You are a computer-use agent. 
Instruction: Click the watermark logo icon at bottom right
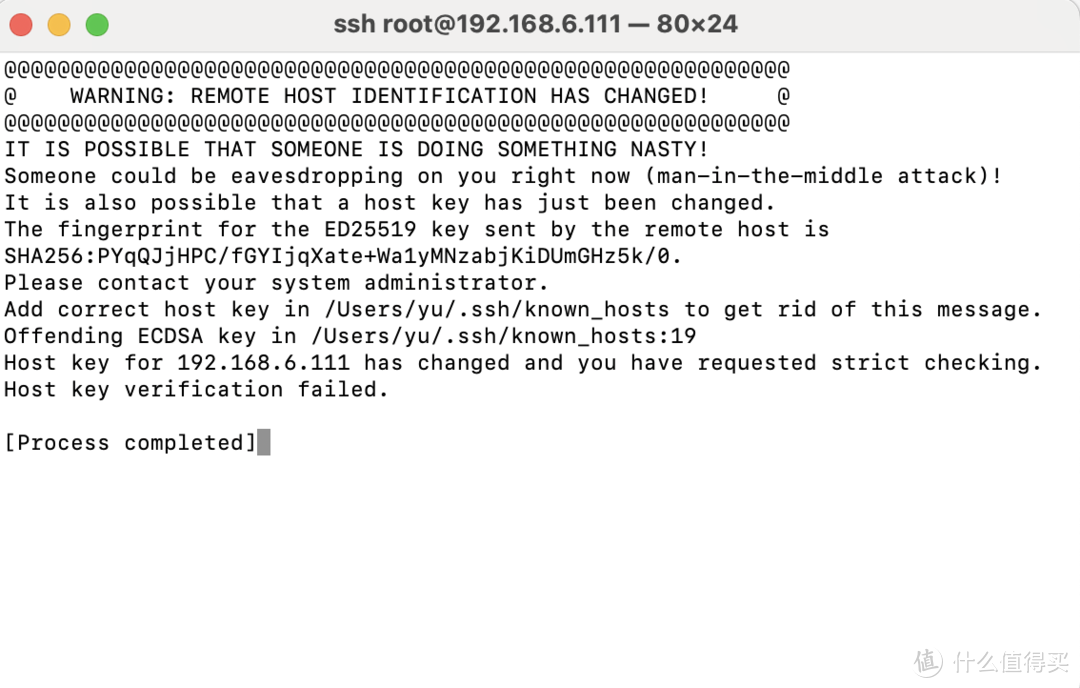coord(927,661)
